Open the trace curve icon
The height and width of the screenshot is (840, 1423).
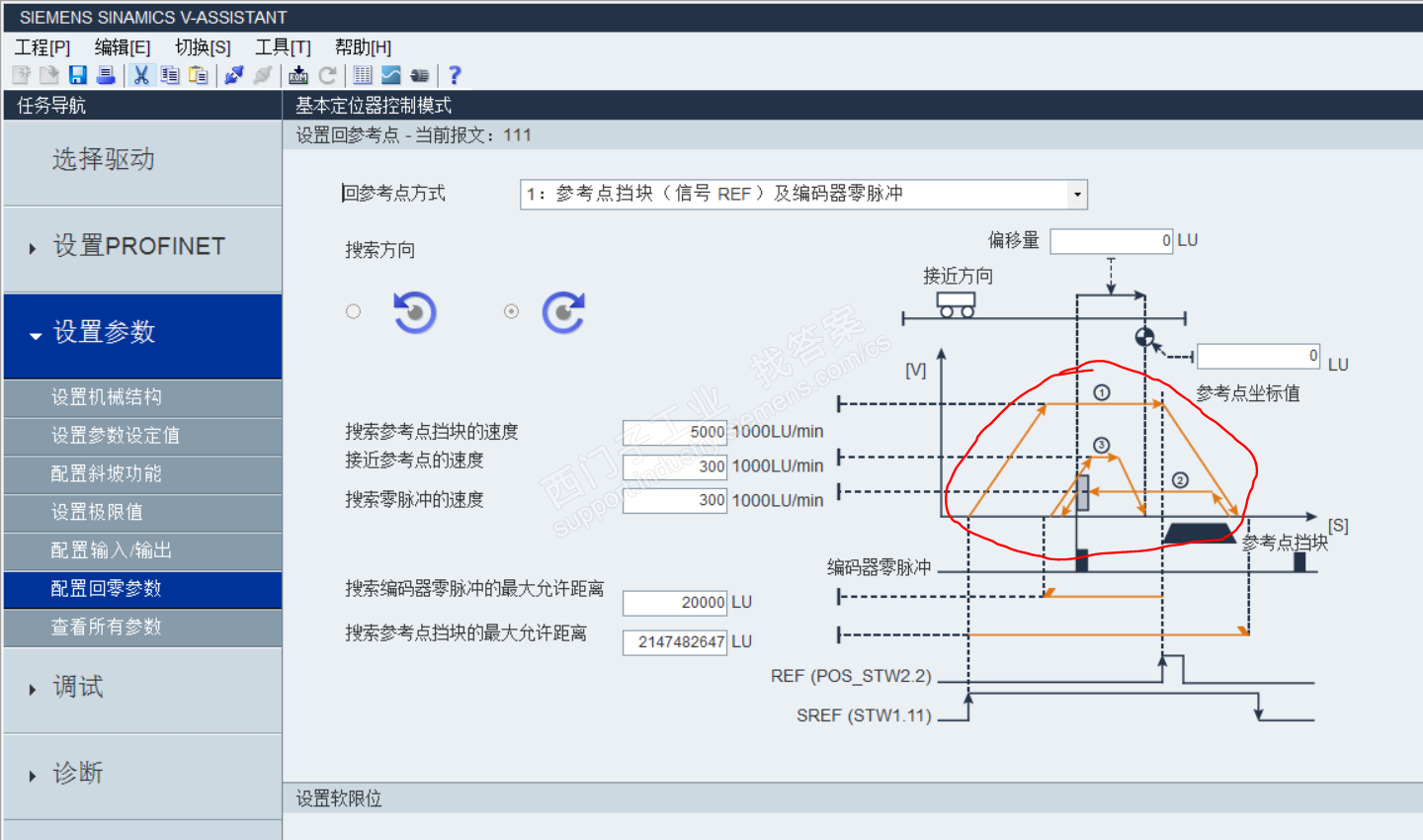391,75
